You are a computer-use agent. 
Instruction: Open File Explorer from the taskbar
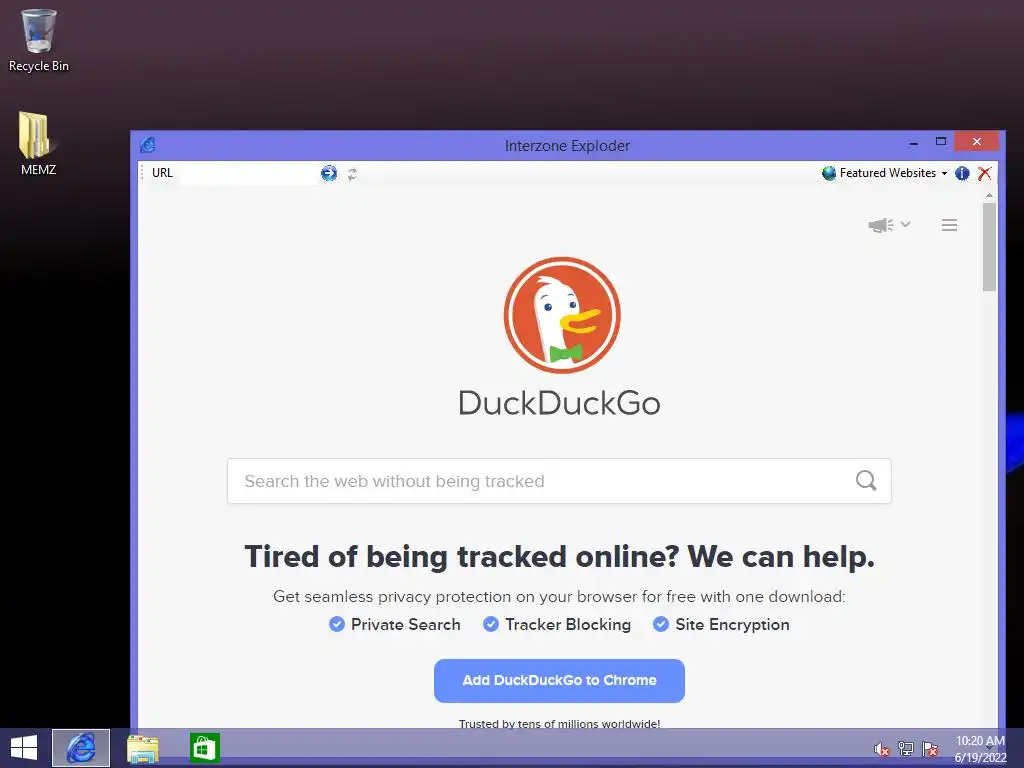coord(143,748)
